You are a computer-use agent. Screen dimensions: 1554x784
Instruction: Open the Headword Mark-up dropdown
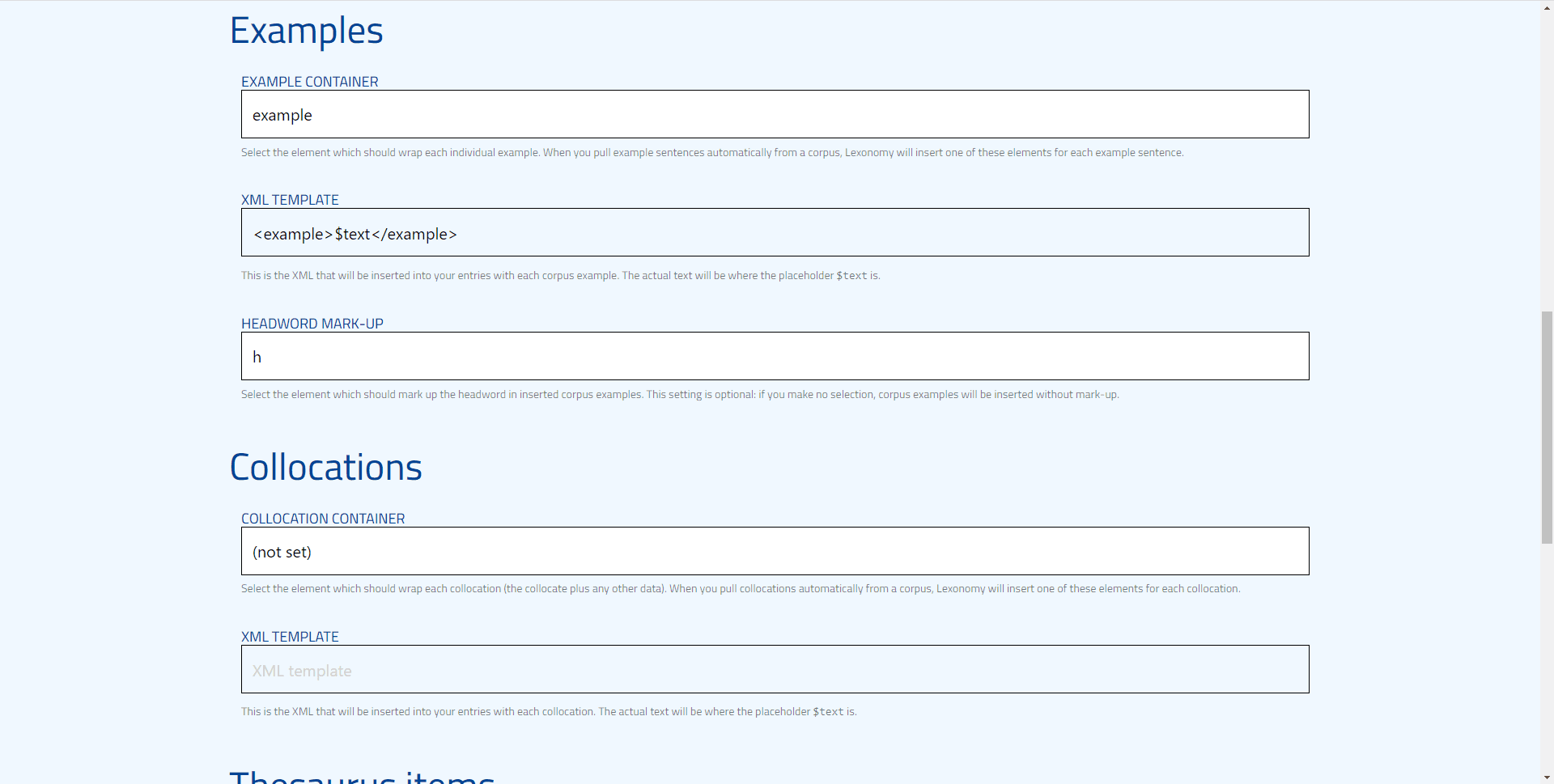775,356
